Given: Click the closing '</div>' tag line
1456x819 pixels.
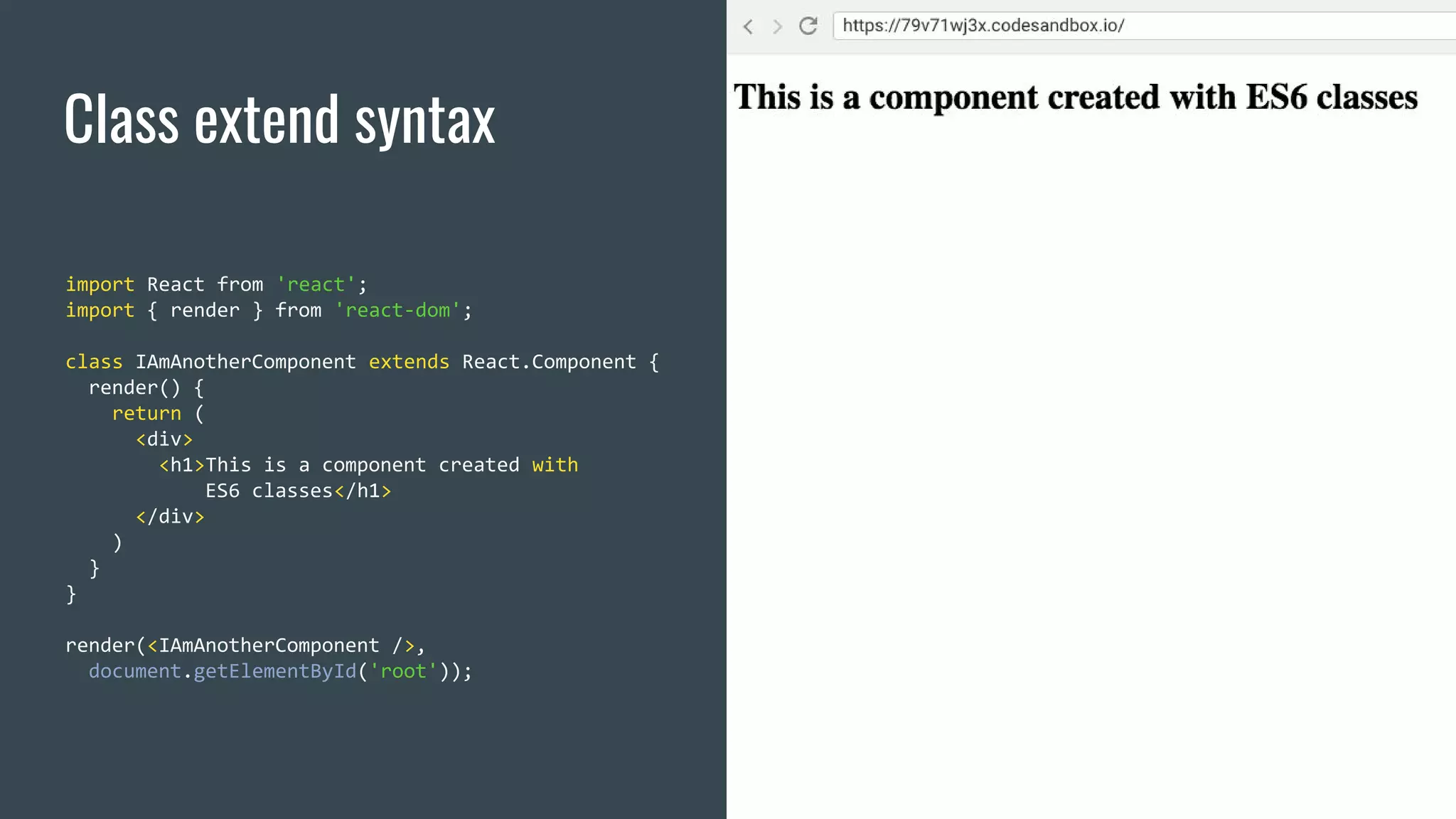Looking at the screenshot, I should click(170, 516).
